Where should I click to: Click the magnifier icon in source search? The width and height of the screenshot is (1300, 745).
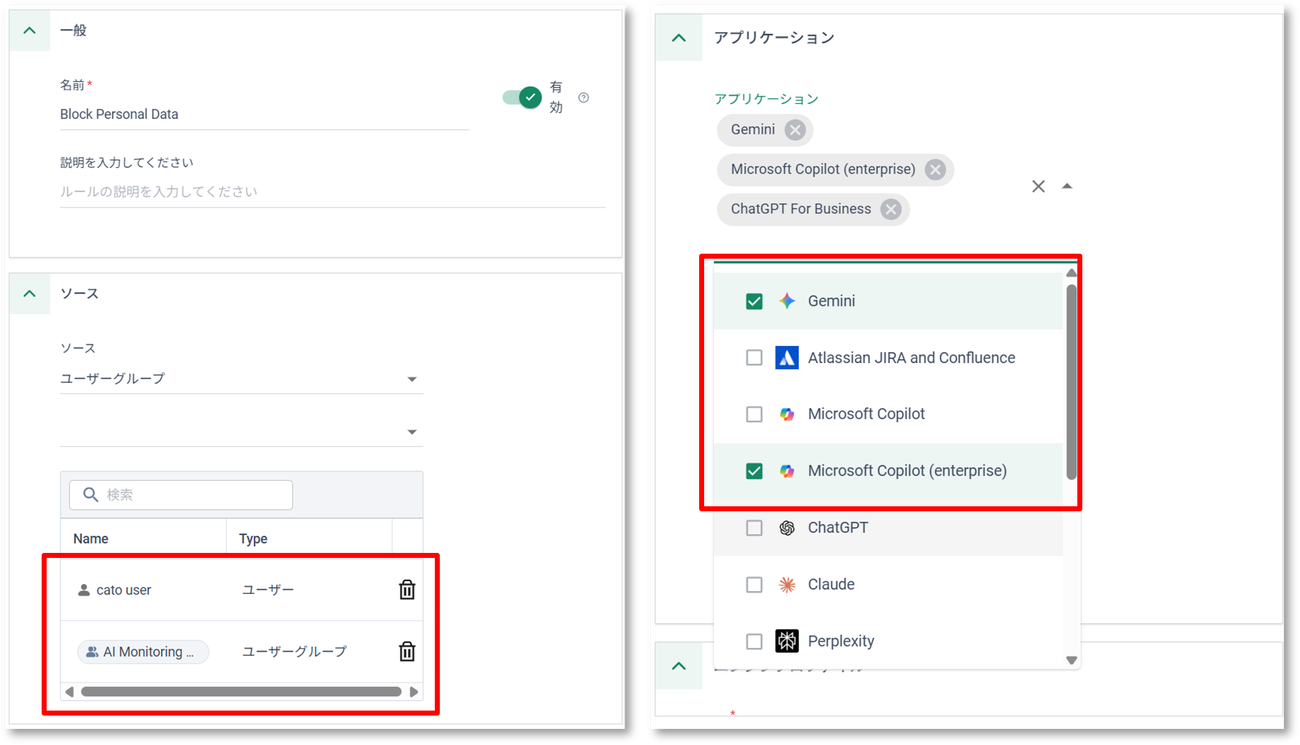pyautogui.click(x=91, y=495)
